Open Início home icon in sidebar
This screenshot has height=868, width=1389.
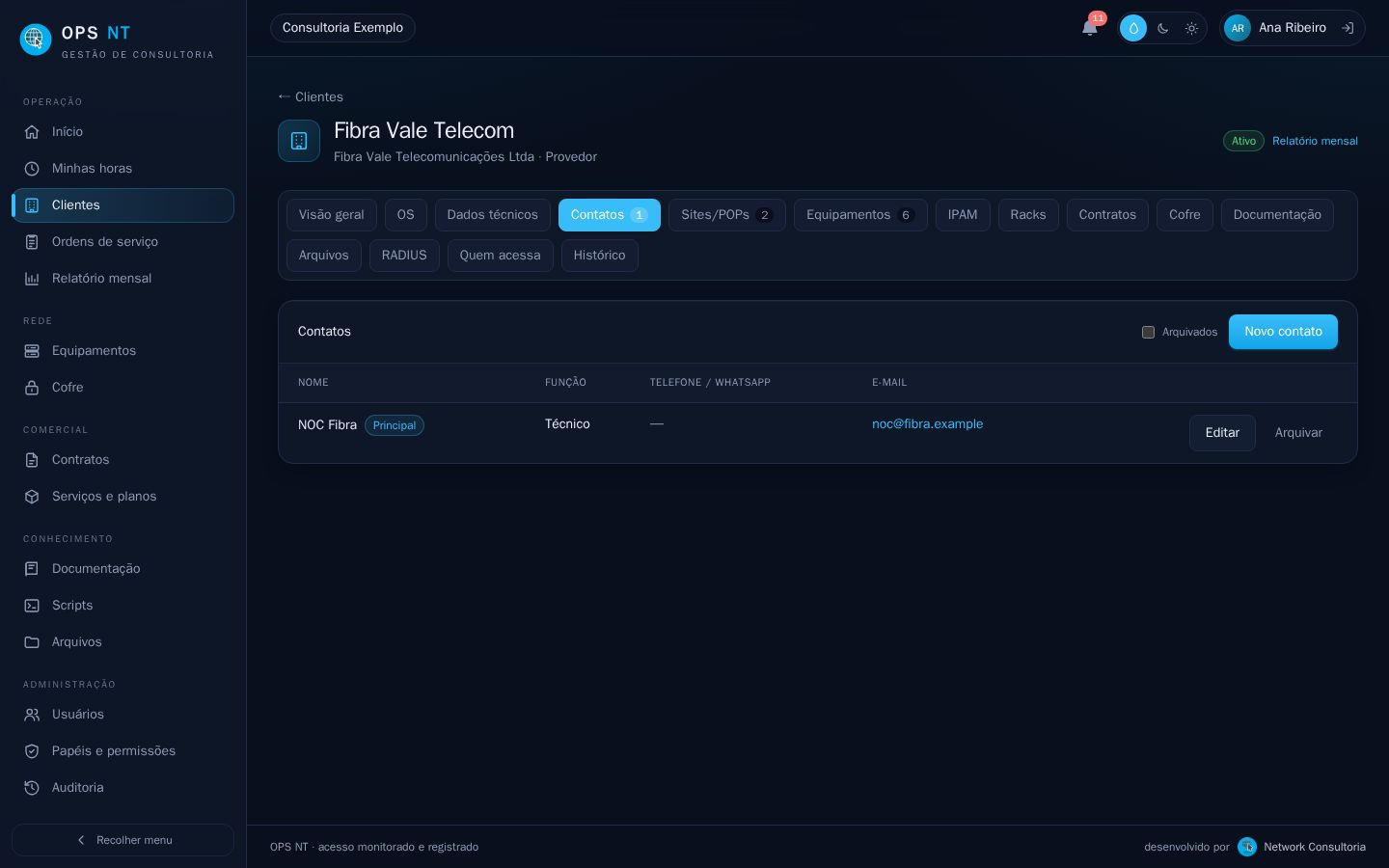pyautogui.click(x=32, y=132)
